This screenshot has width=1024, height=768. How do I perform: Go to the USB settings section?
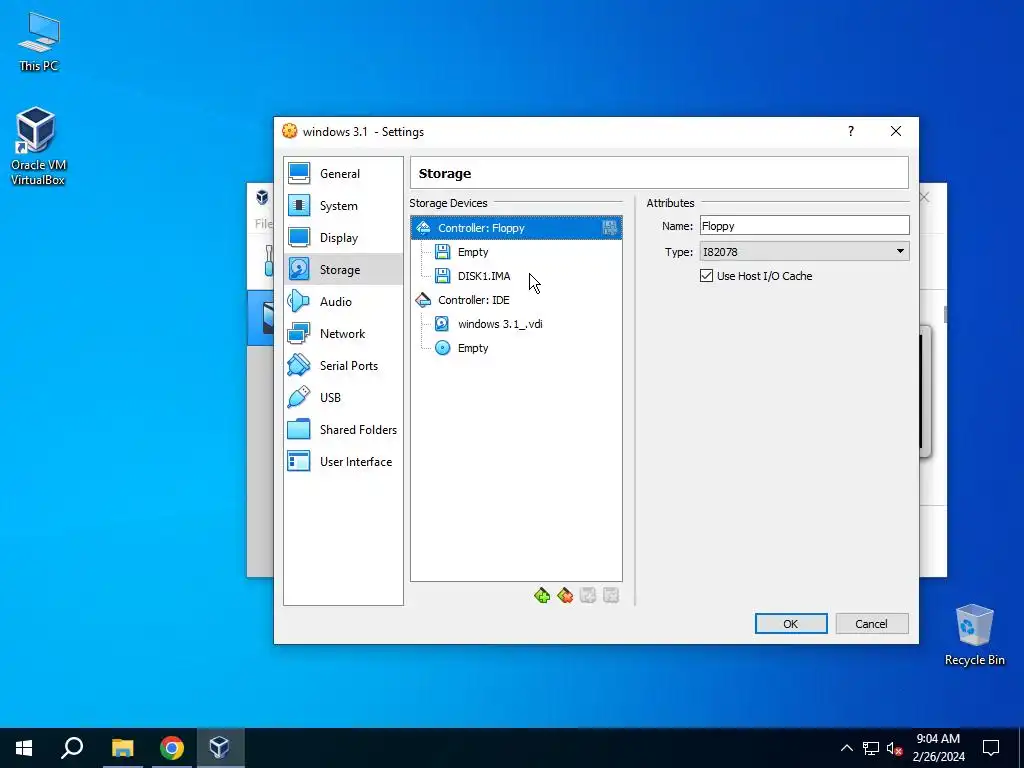tap(343, 398)
